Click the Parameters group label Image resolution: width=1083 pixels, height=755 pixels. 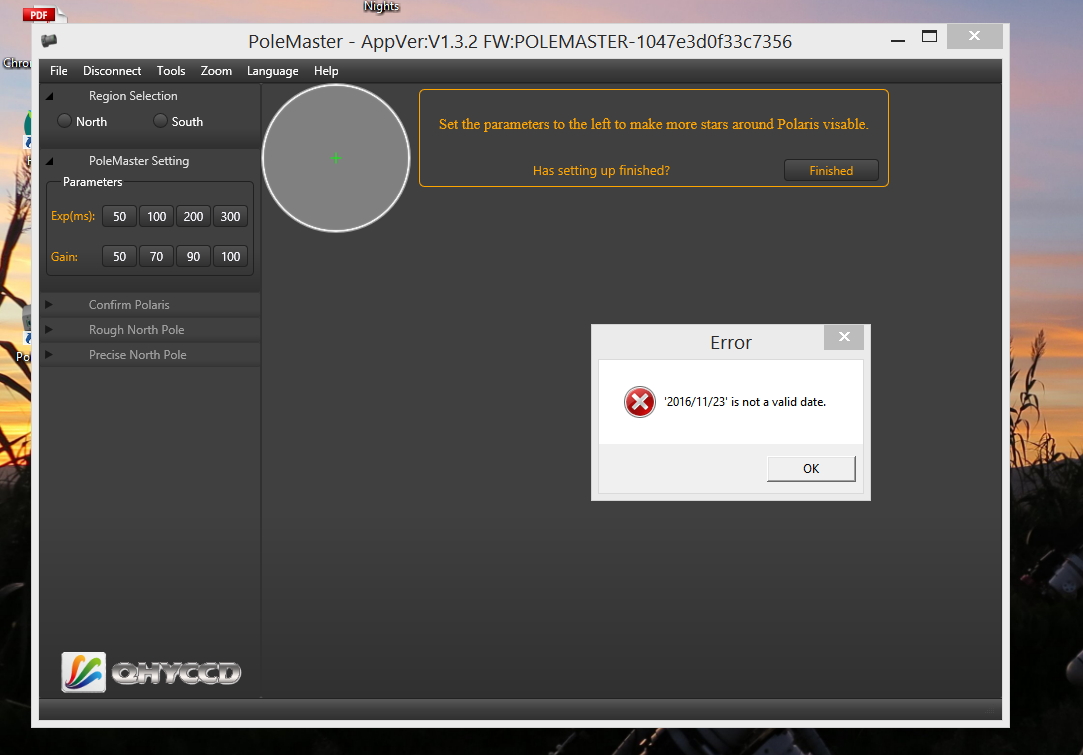click(93, 182)
